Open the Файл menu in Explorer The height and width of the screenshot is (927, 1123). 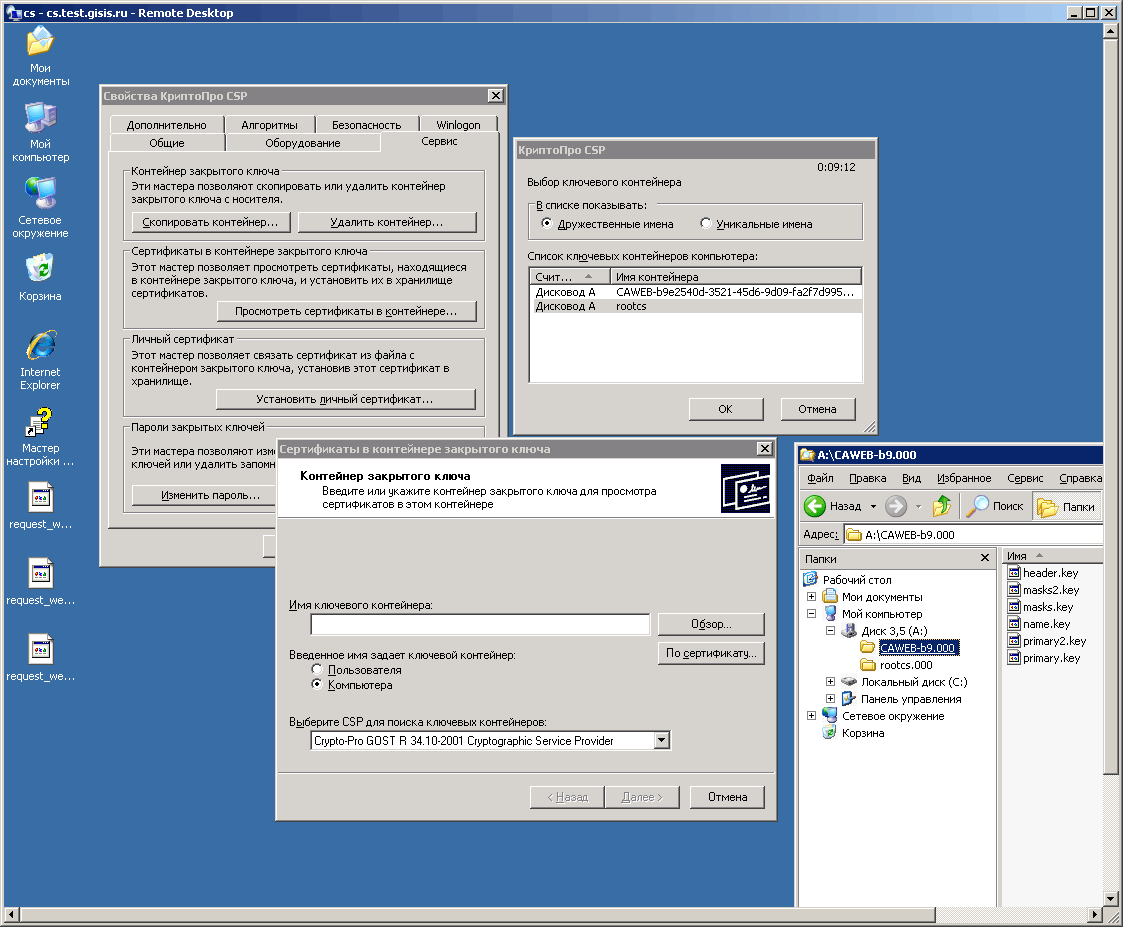[x=820, y=478]
